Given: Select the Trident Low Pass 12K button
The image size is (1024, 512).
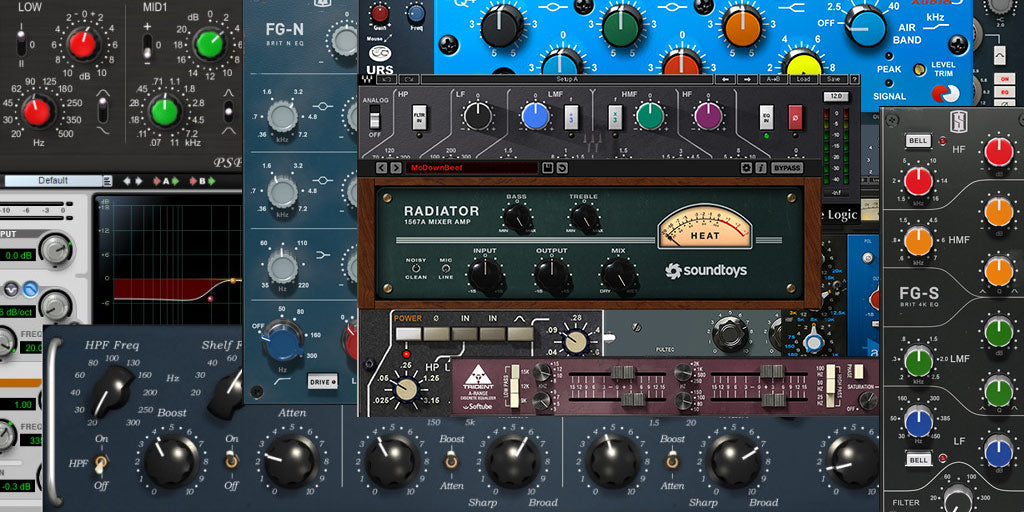Looking at the screenshot, I should 515,387.
